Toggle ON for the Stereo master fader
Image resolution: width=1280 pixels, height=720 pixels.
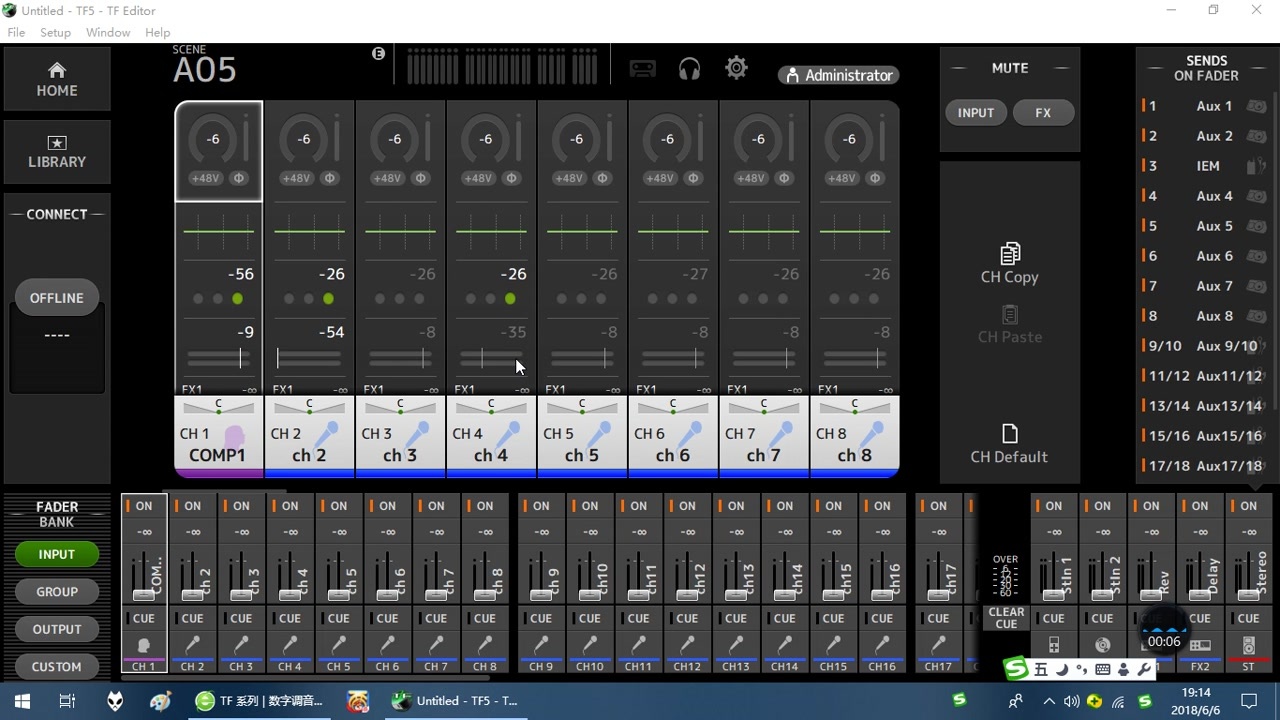pos(1248,506)
